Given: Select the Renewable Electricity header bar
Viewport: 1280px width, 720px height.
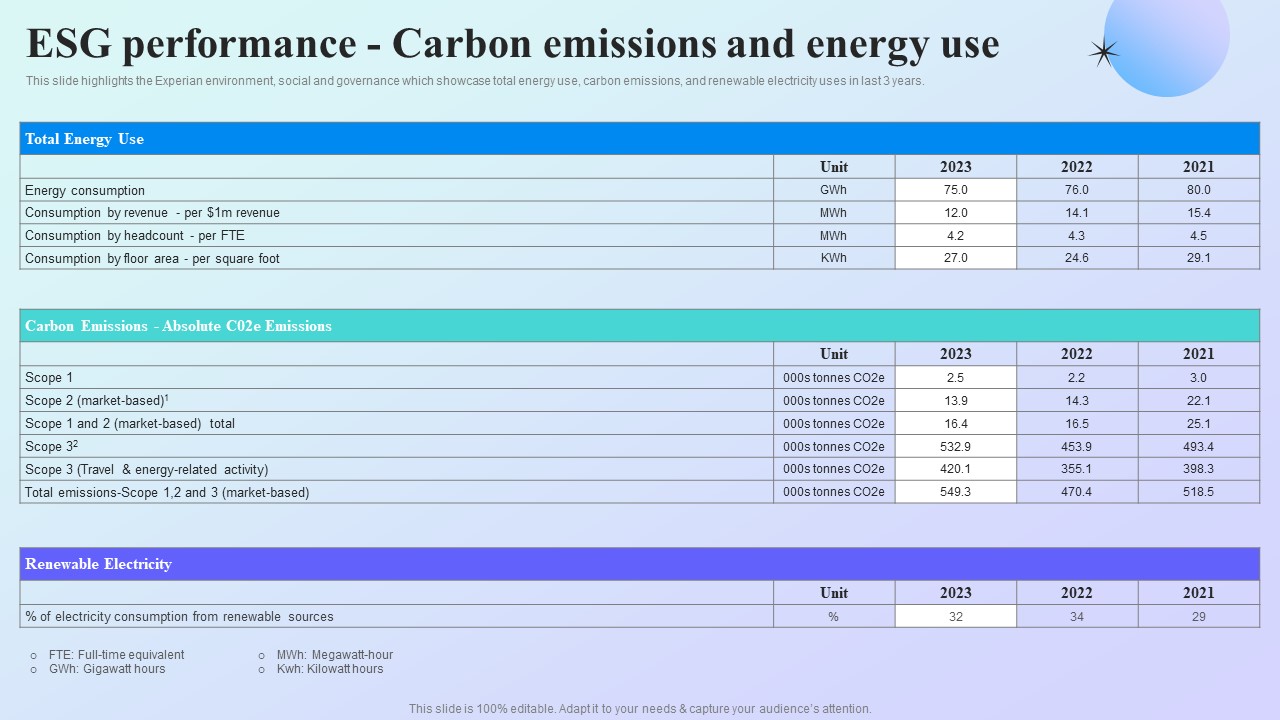Looking at the screenshot, I should coord(640,564).
